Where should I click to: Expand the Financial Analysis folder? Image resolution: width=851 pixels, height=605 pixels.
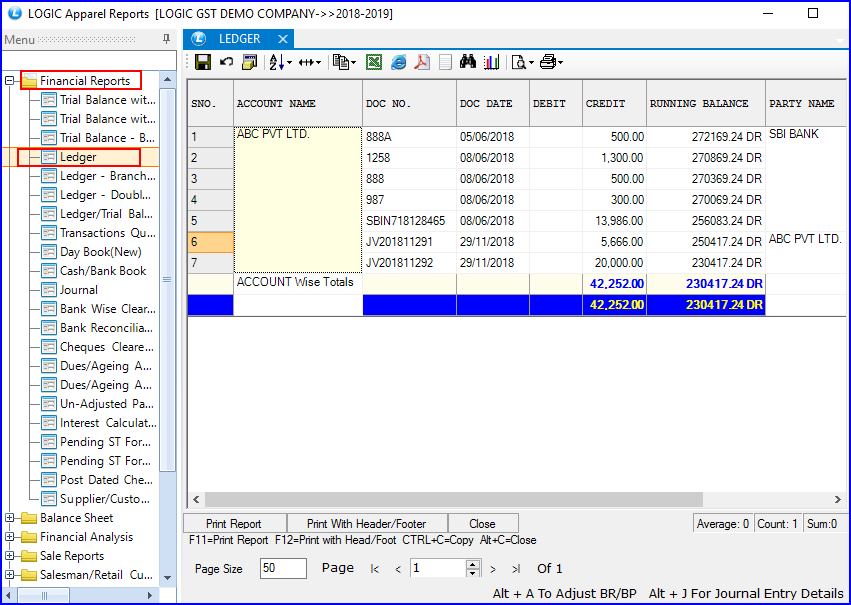point(9,537)
